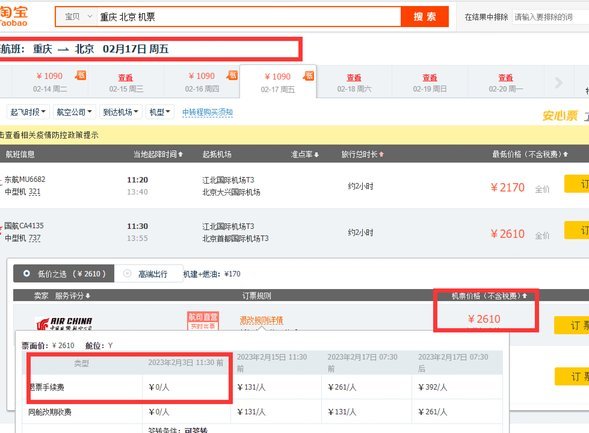Click the ¥2610 seller price
The width and height of the screenshot is (589, 433).
(x=484, y=319)
